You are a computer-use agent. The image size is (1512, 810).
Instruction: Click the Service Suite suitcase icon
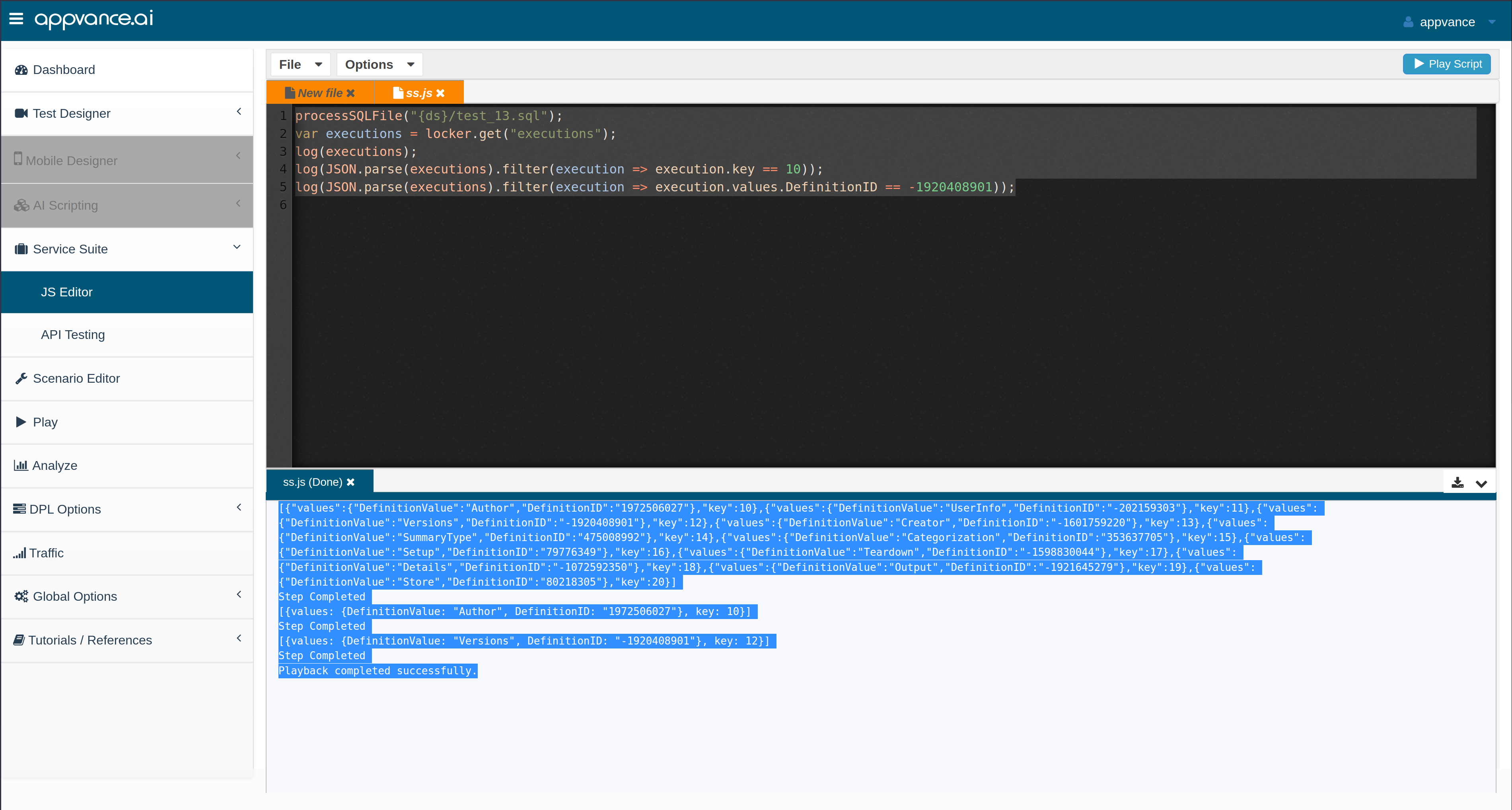coord(21,249)
